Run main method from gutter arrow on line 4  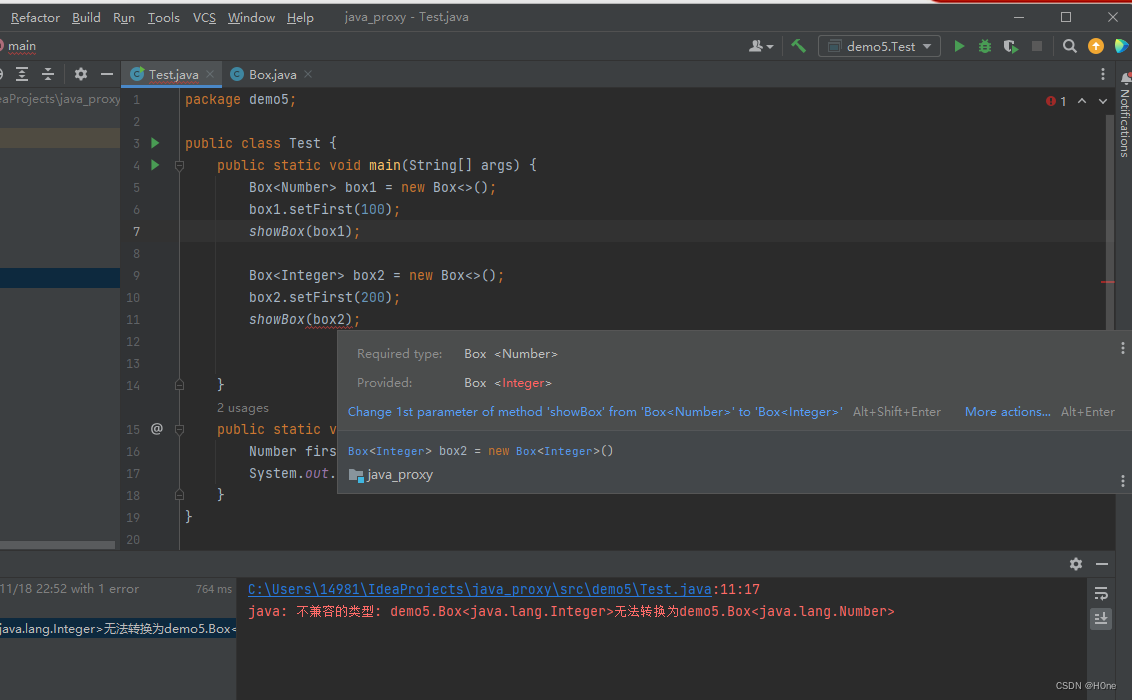(154, 165)
